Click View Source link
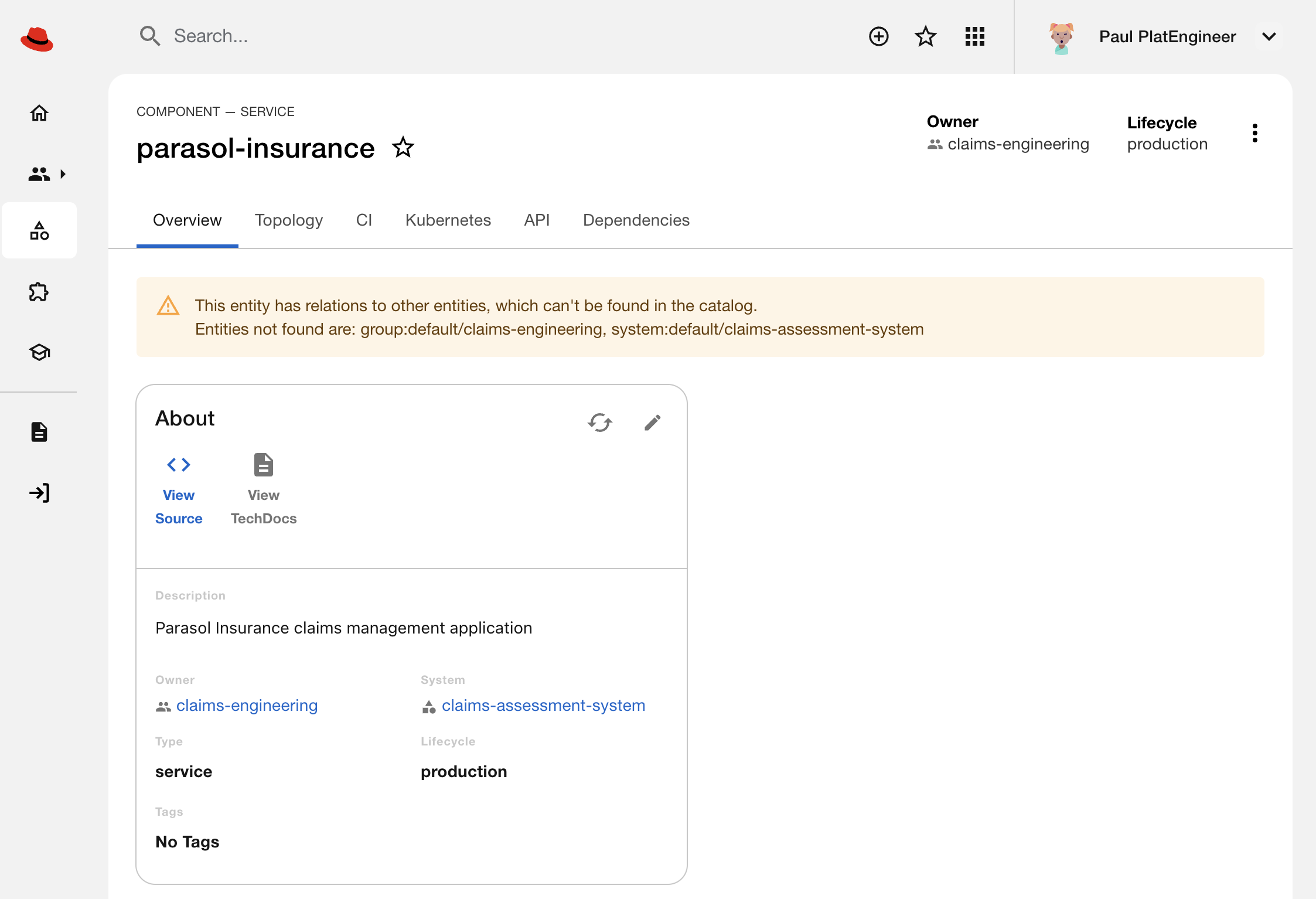This screenshot has height=899, width=1316. point(179,491)
